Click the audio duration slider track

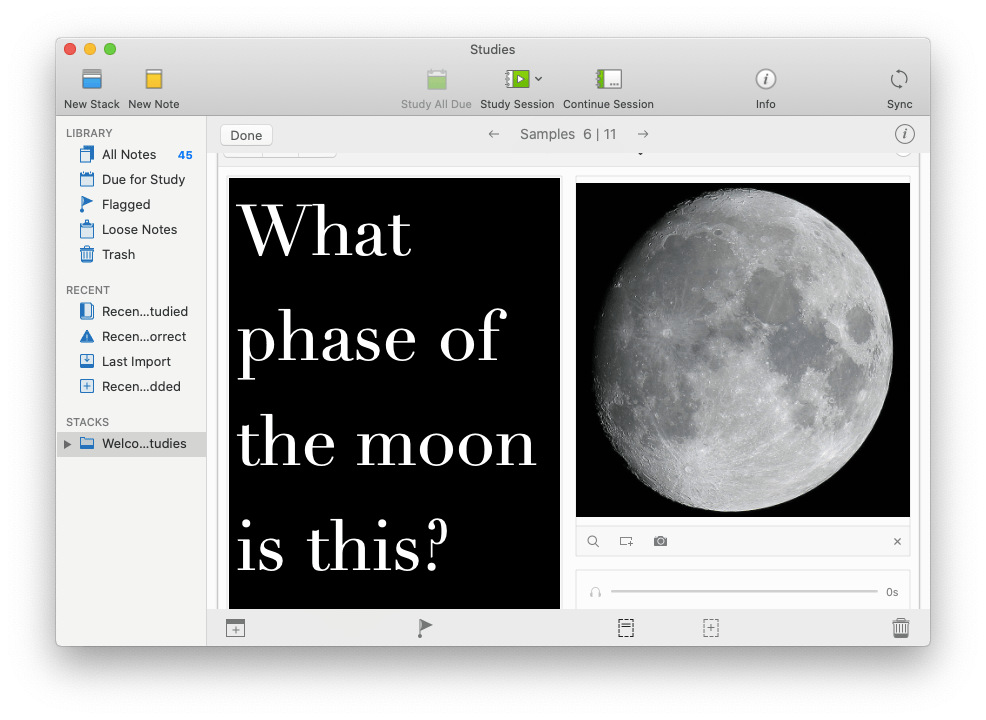(743, 592)
